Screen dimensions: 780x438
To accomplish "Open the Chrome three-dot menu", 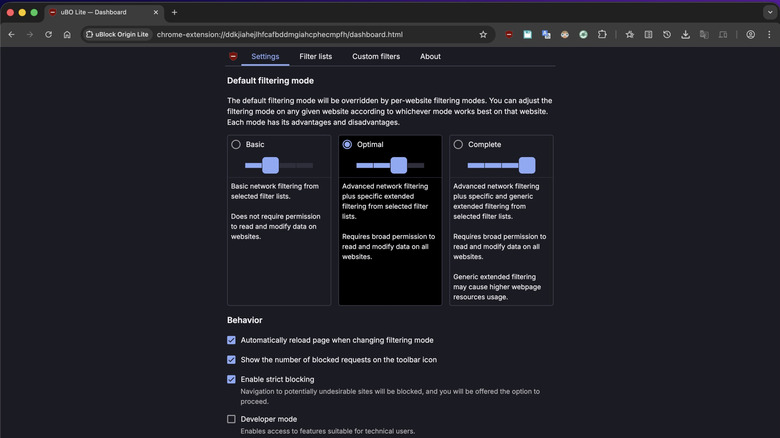I will click(x=769, y=34).
